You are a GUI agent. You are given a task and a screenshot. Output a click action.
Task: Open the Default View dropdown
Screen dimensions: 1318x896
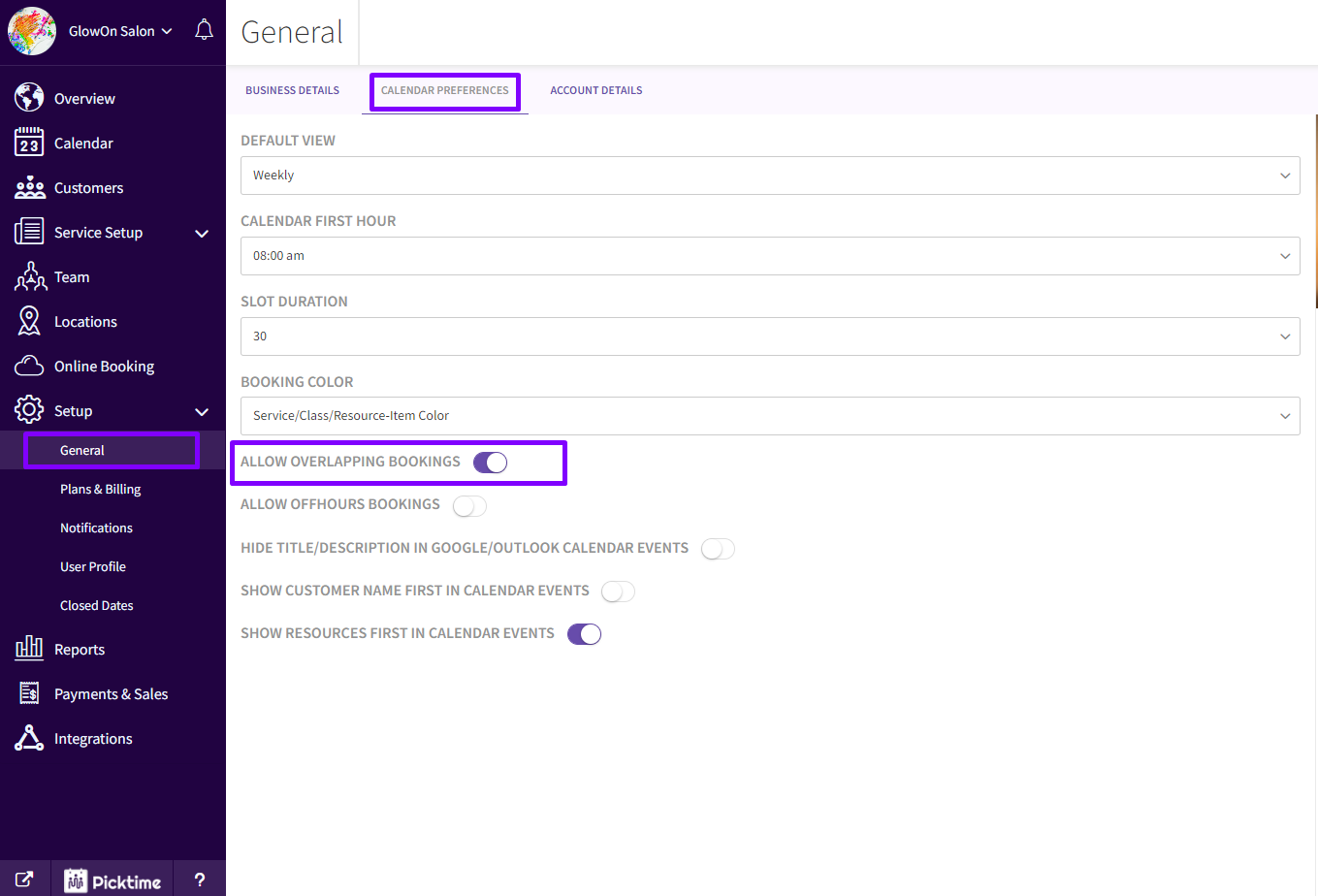click(771, 176)
